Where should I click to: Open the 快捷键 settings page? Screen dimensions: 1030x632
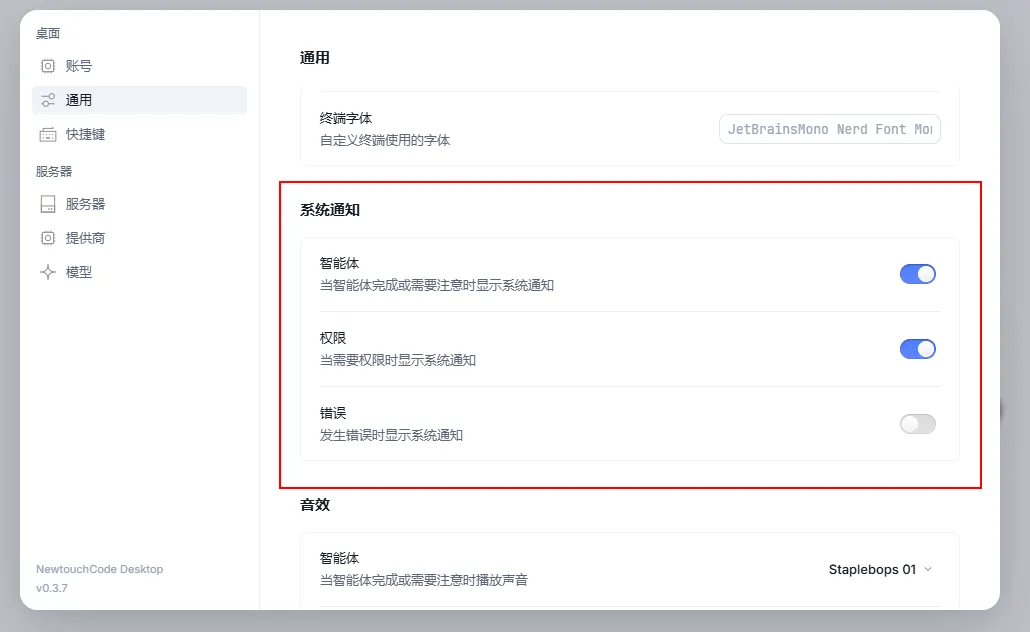coord(139,134)
